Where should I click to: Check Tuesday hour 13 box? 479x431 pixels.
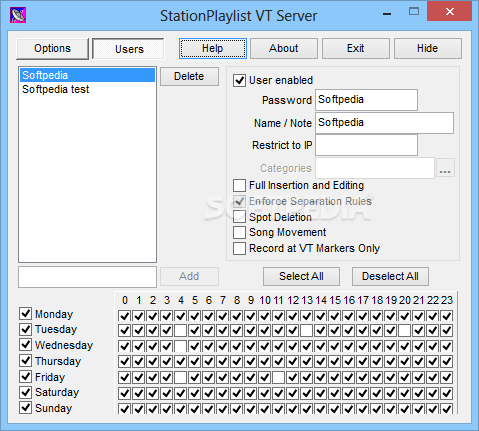[306, 331]
